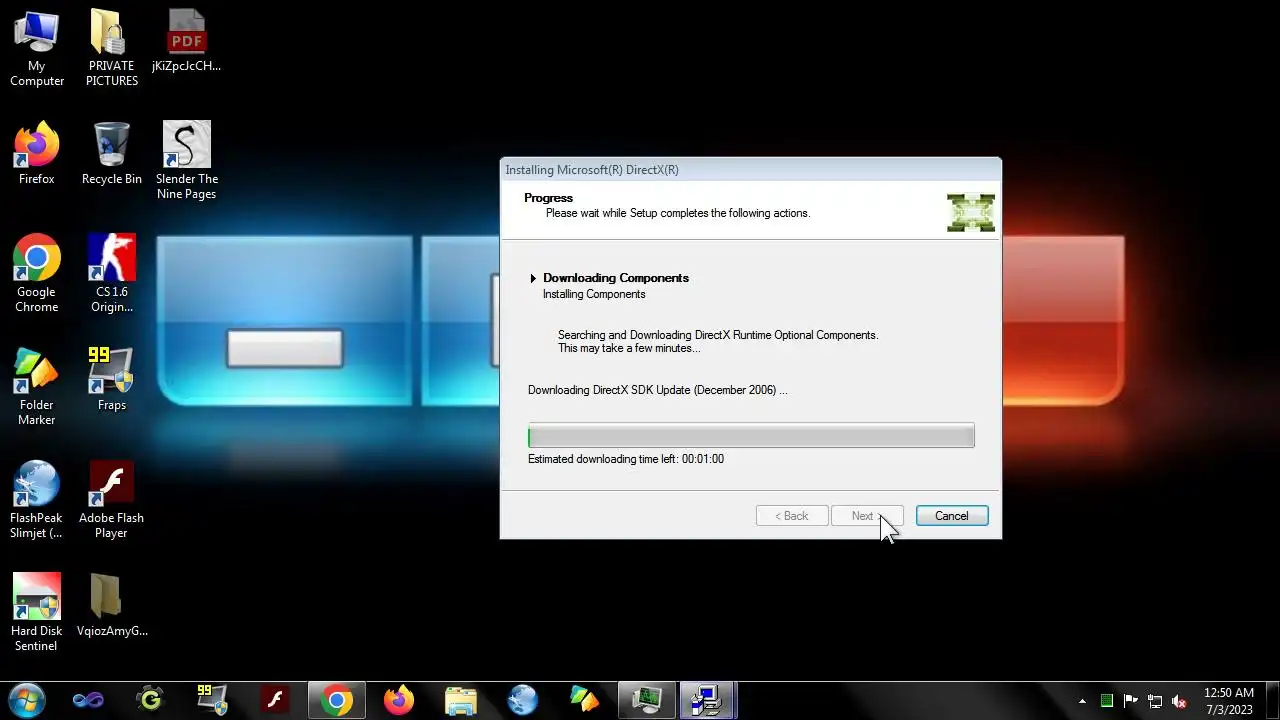Screen dimensions: 1280x720
Task: Open Slimjet globe icon in taskbar
Action: coord(522,700)
